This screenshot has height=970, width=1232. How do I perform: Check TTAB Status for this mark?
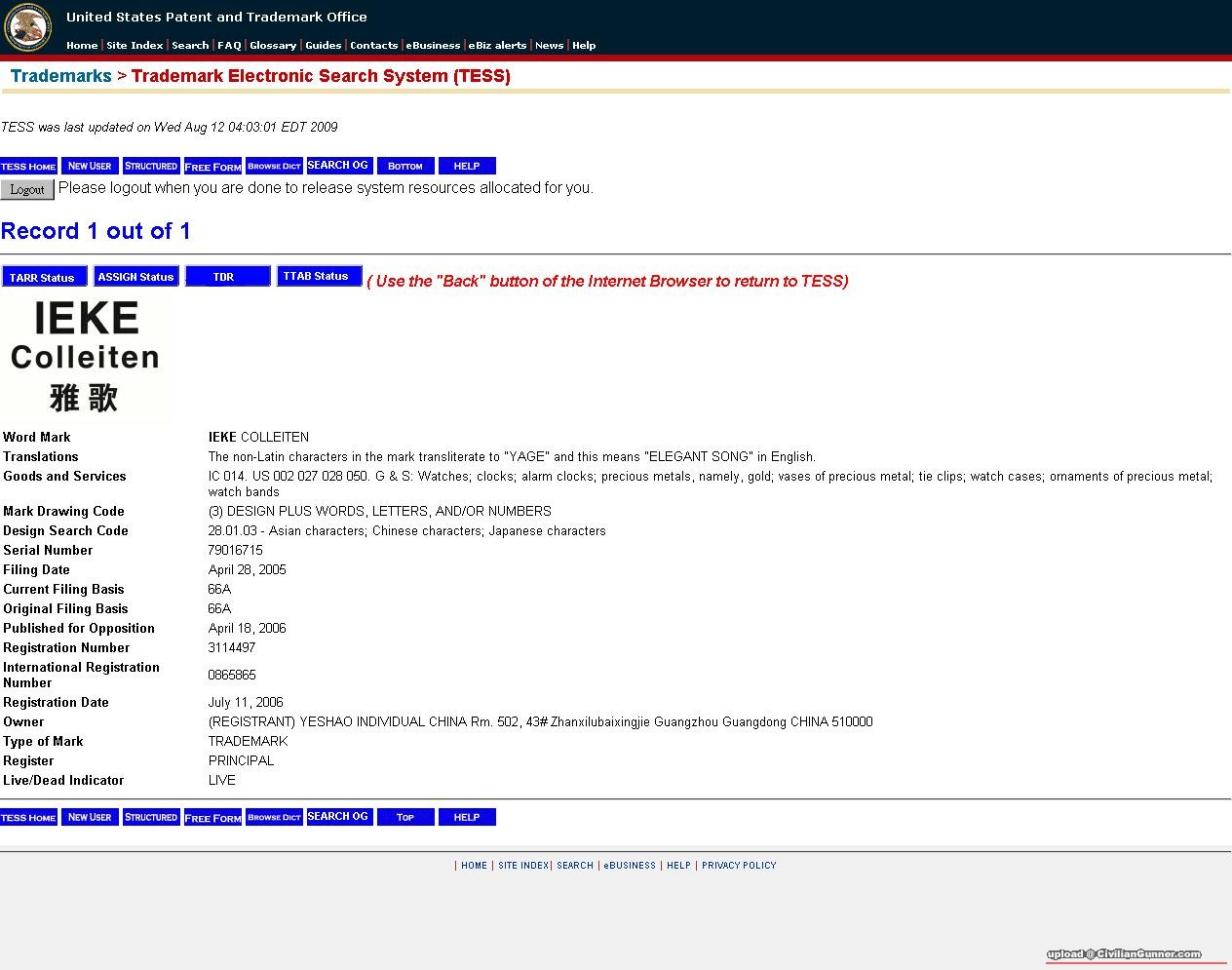pyautogui.click(x=319, y=276)
